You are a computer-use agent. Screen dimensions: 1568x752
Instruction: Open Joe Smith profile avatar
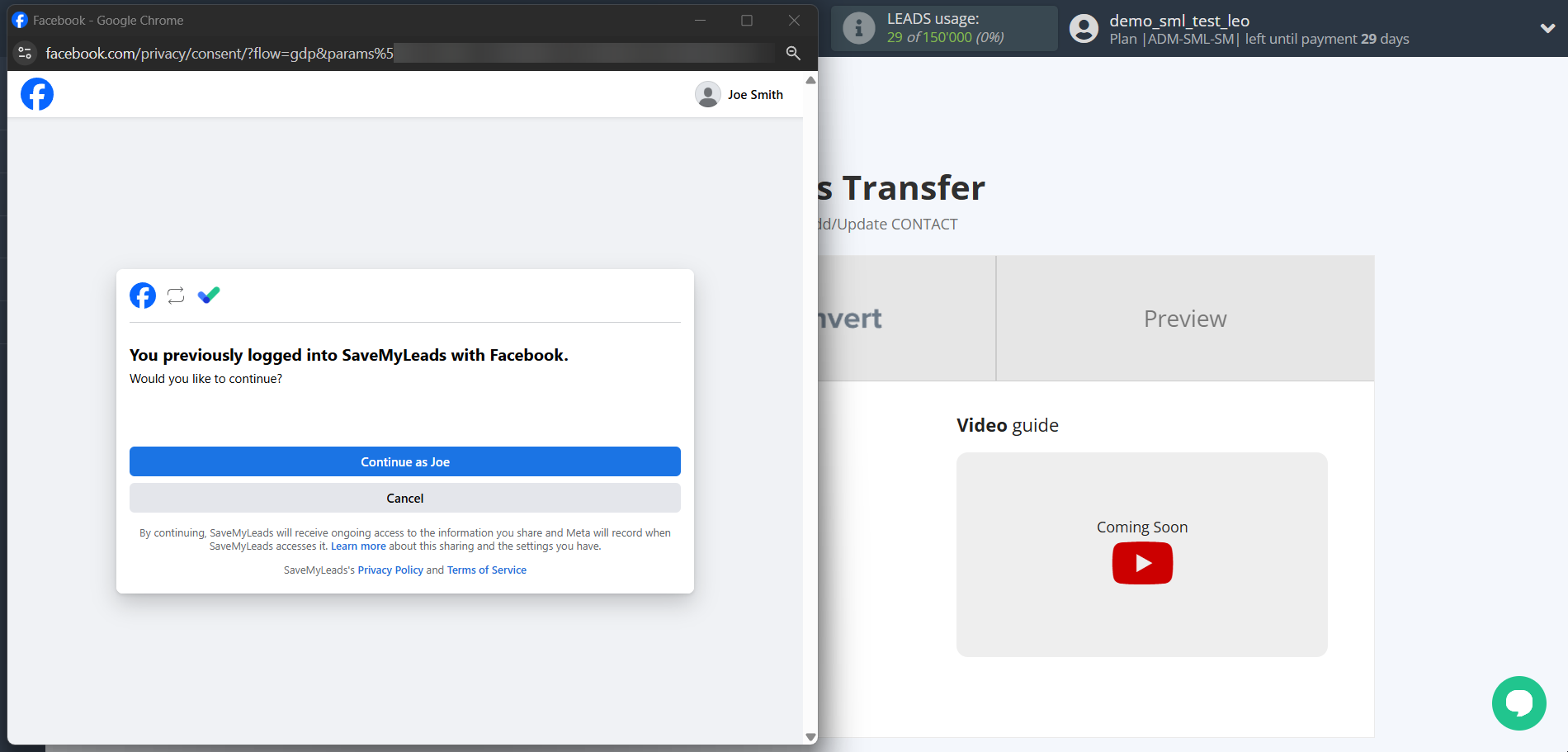pyautogui.click(x=708, y=94)
